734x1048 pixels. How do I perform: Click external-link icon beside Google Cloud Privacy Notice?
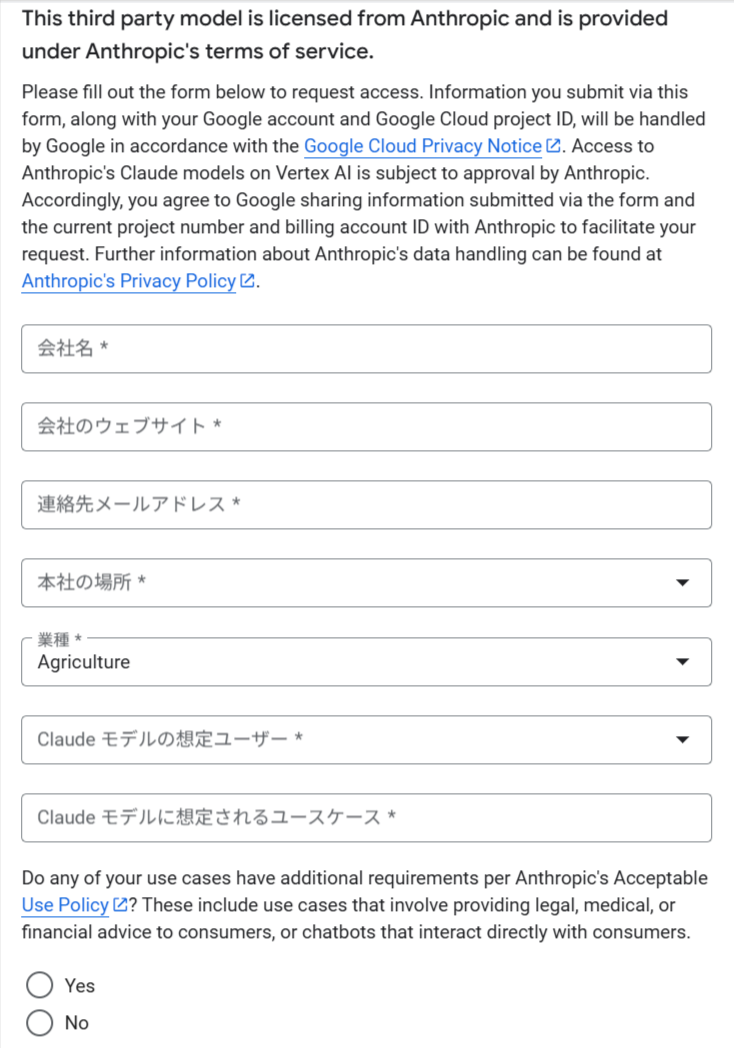click(552, 146)
